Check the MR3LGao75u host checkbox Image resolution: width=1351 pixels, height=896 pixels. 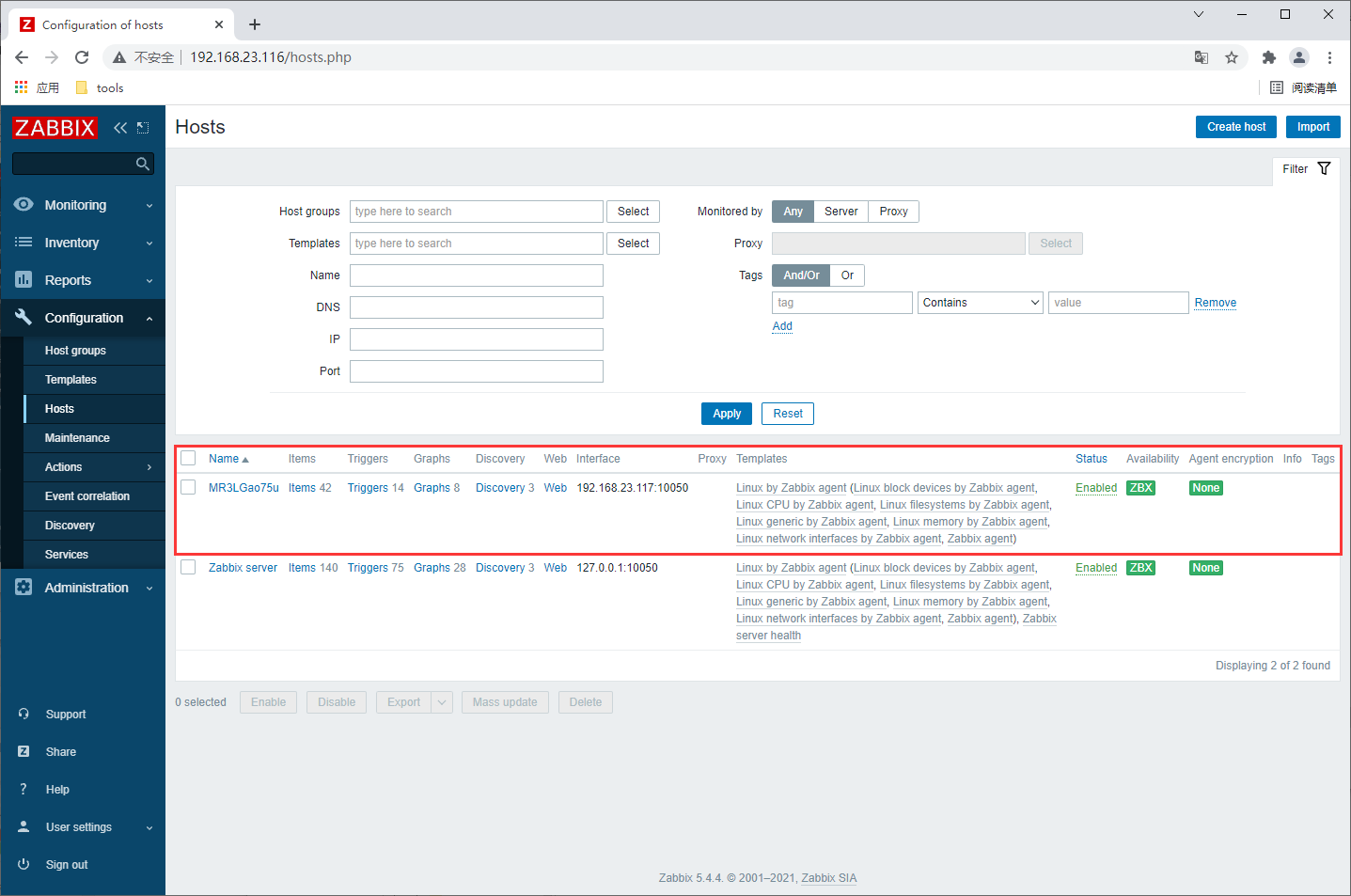pyautogui.click(x=188, y=487)
